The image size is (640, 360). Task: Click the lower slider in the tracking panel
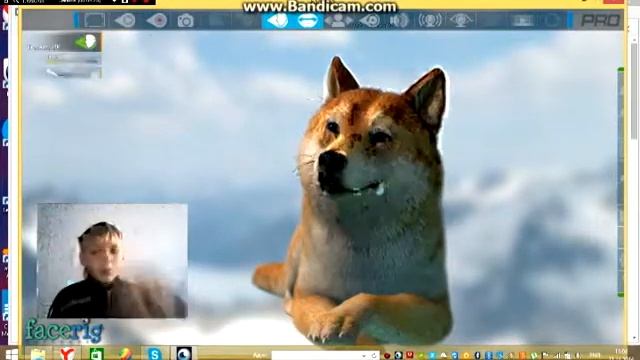click(x=73, y=73)
